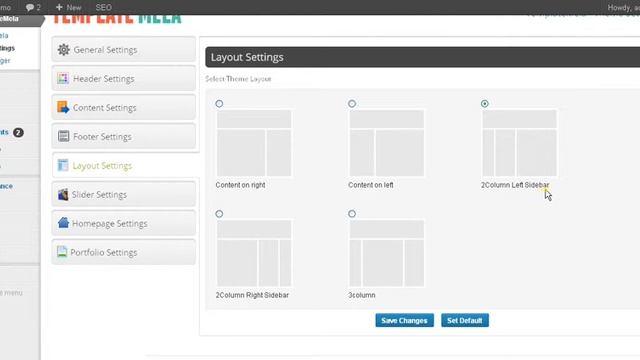Click the Save Changes button
This screenshot has width=640, height=360.
coord(404,320)
